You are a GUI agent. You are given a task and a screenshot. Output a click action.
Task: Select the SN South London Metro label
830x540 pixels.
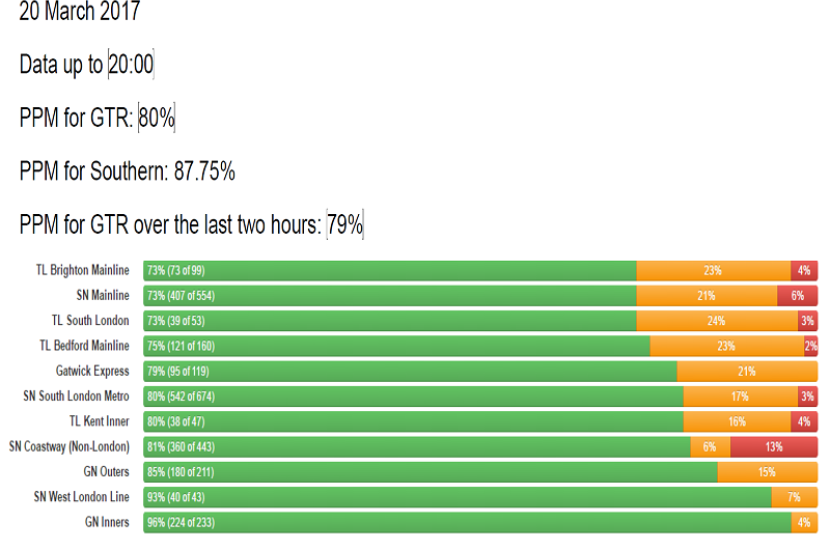coord(76,396)
